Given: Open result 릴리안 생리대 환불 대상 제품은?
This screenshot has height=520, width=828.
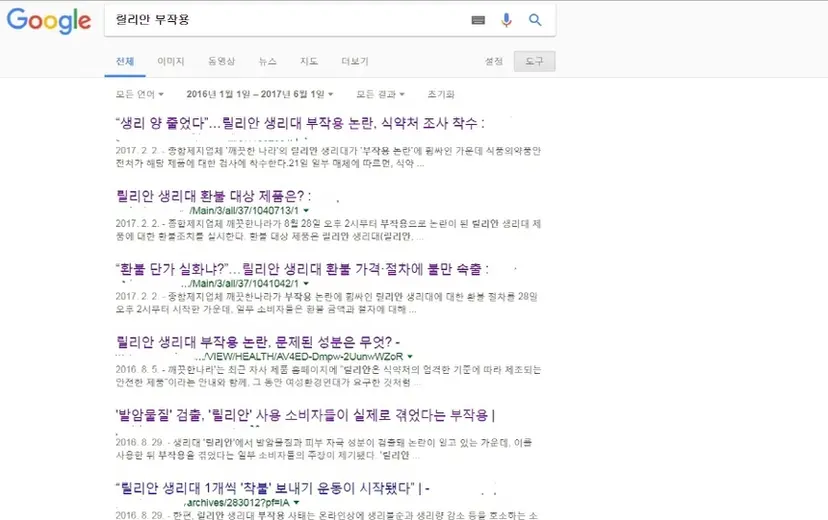Looking at the screenshot, I should tap(213, 196).
